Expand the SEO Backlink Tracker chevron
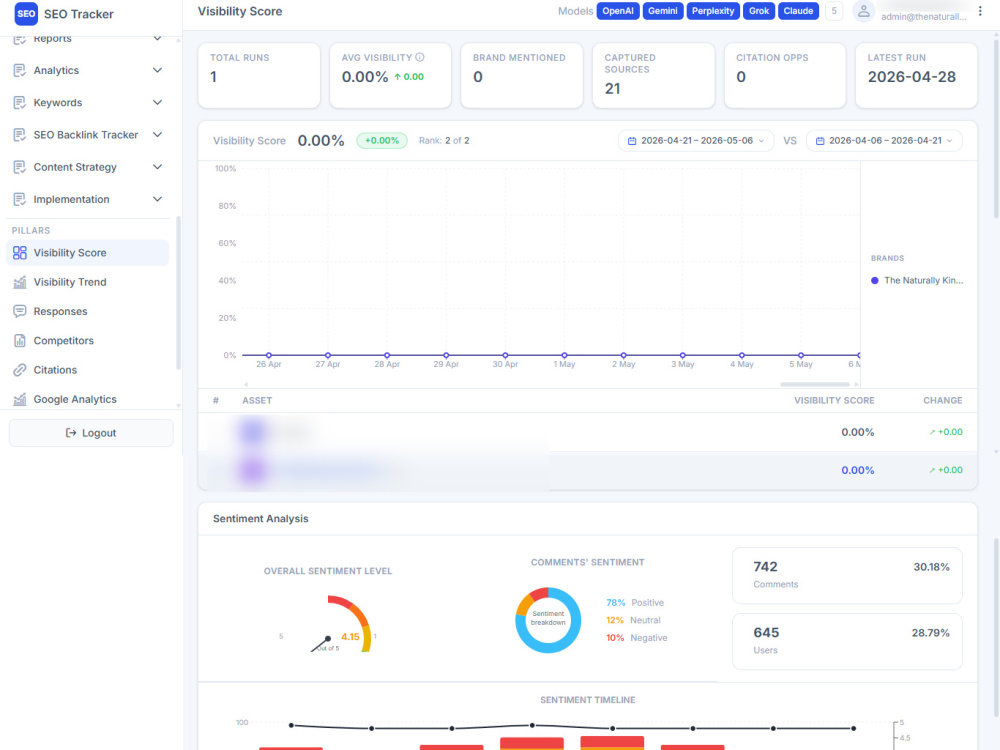The image size is (1000, 750). tap(158, 135)
